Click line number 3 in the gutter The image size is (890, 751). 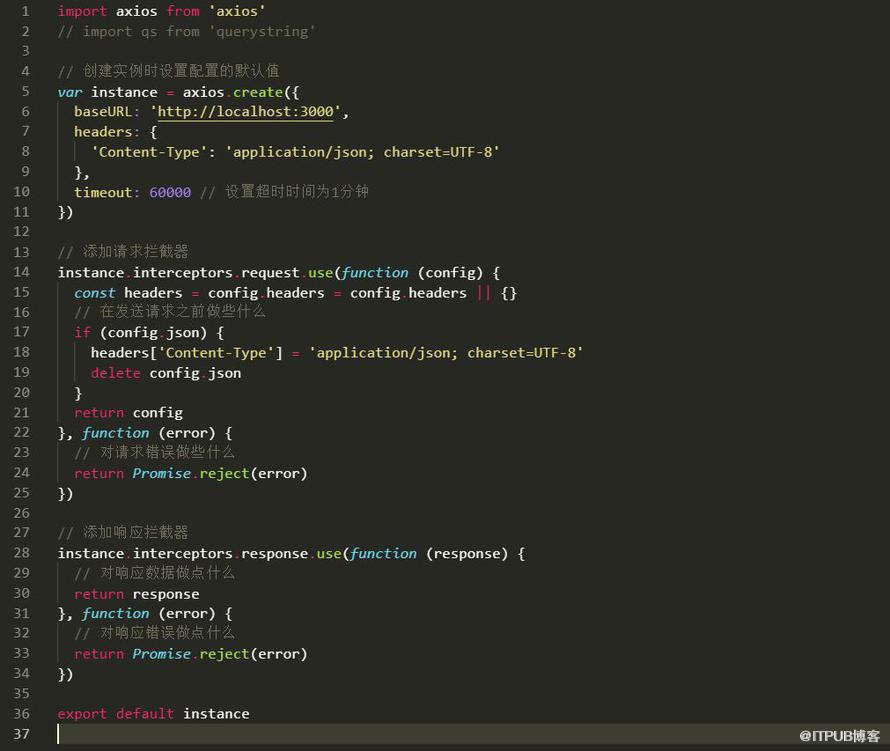click(x=25, y=51)
